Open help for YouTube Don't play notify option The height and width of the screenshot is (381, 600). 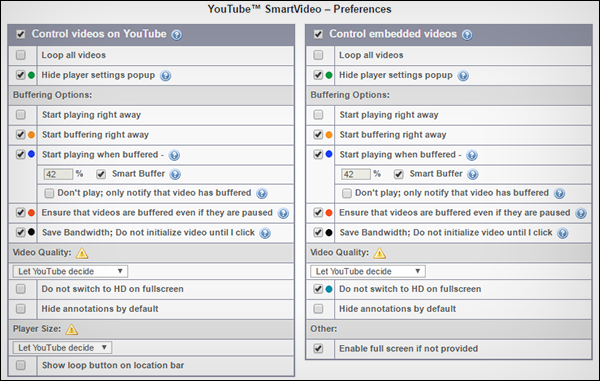(262, 194)
